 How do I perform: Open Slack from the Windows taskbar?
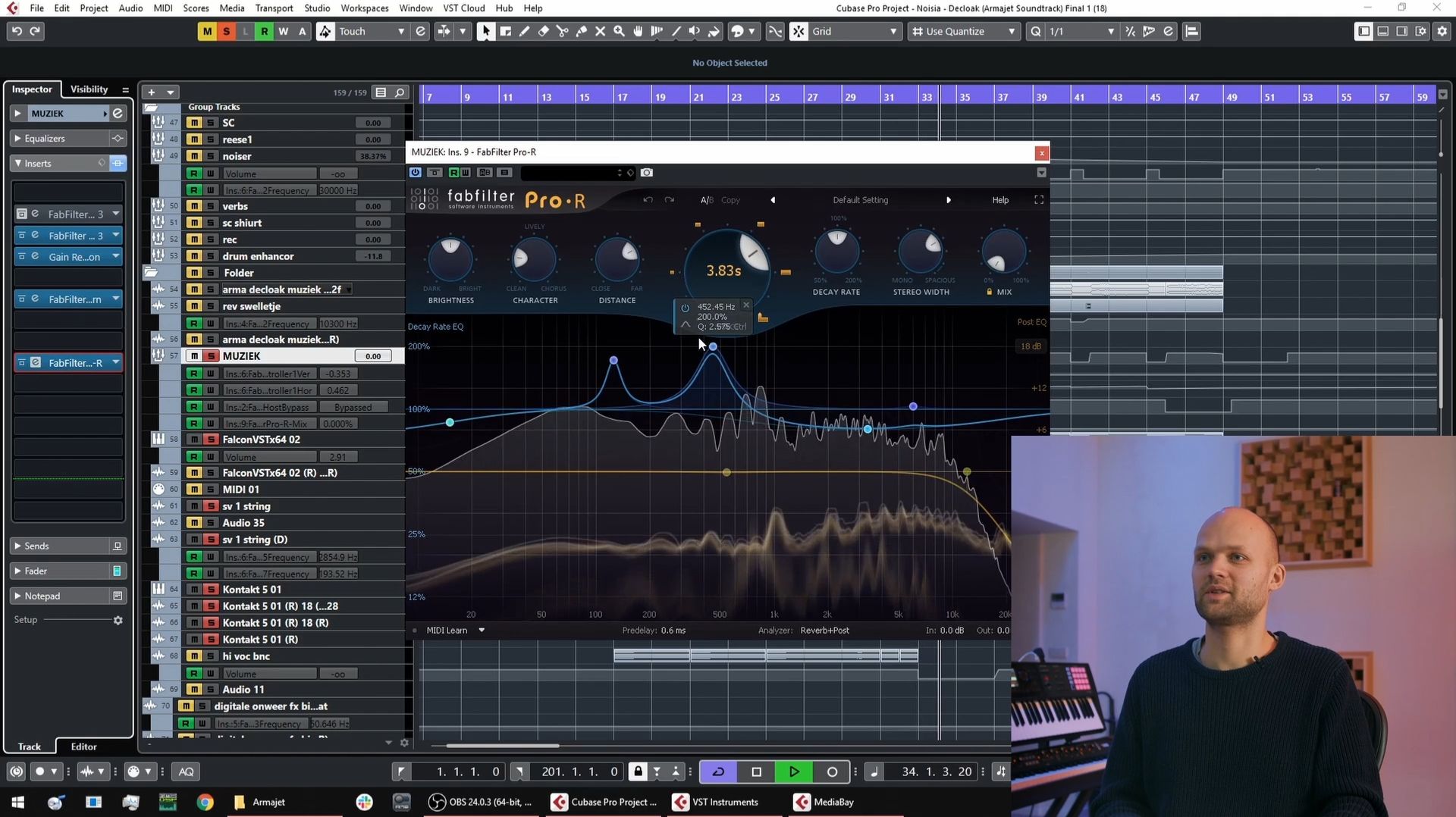(x=365, y=802)
